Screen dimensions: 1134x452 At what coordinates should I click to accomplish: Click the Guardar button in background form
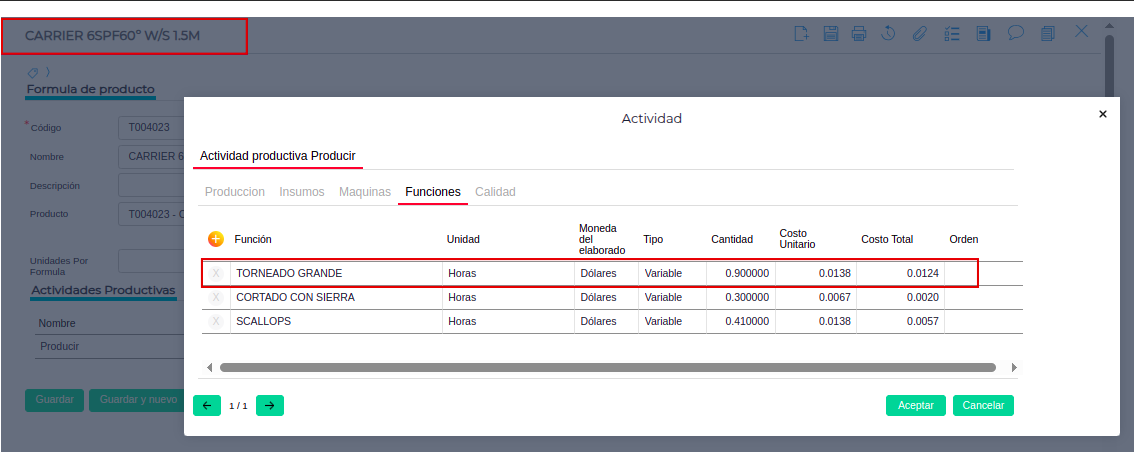(54, 400)
